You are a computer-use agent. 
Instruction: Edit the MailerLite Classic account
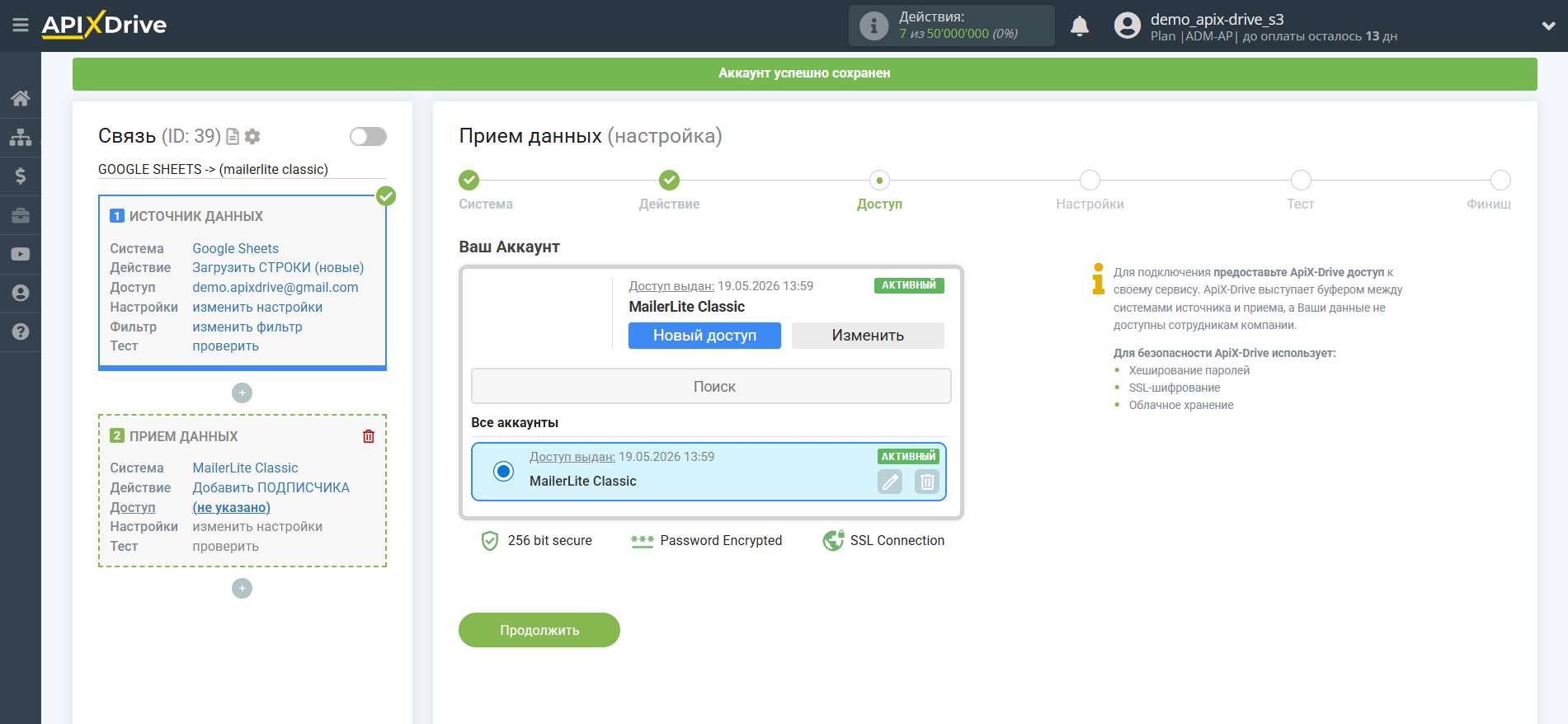[x=890, y=482]
